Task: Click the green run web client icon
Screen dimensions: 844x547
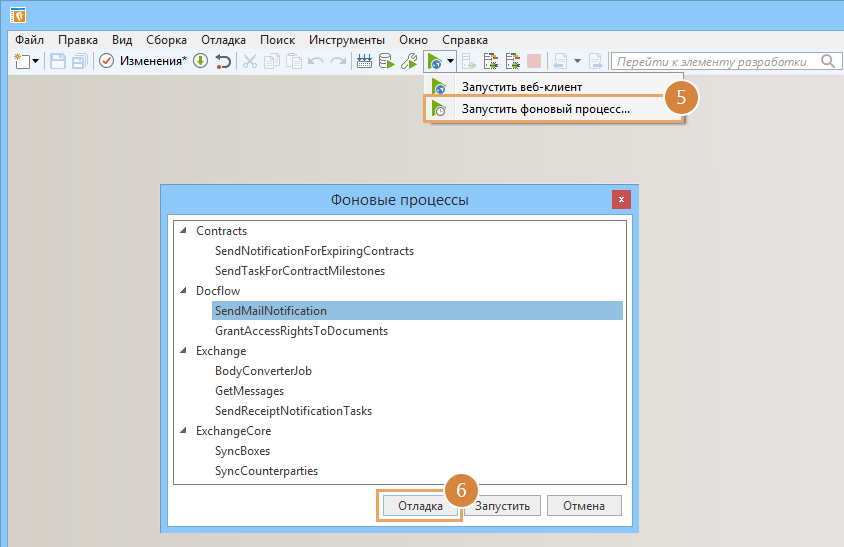Action: tap(434, 61)
